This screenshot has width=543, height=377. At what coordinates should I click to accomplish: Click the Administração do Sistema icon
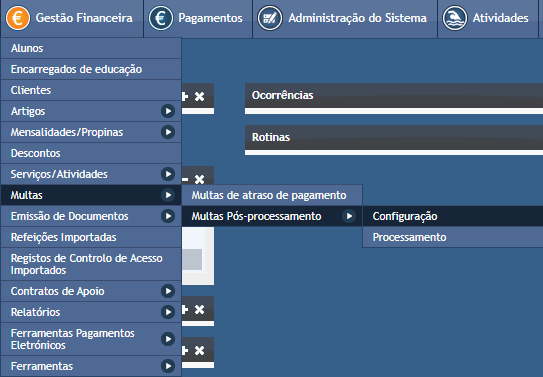coord(270,18)
